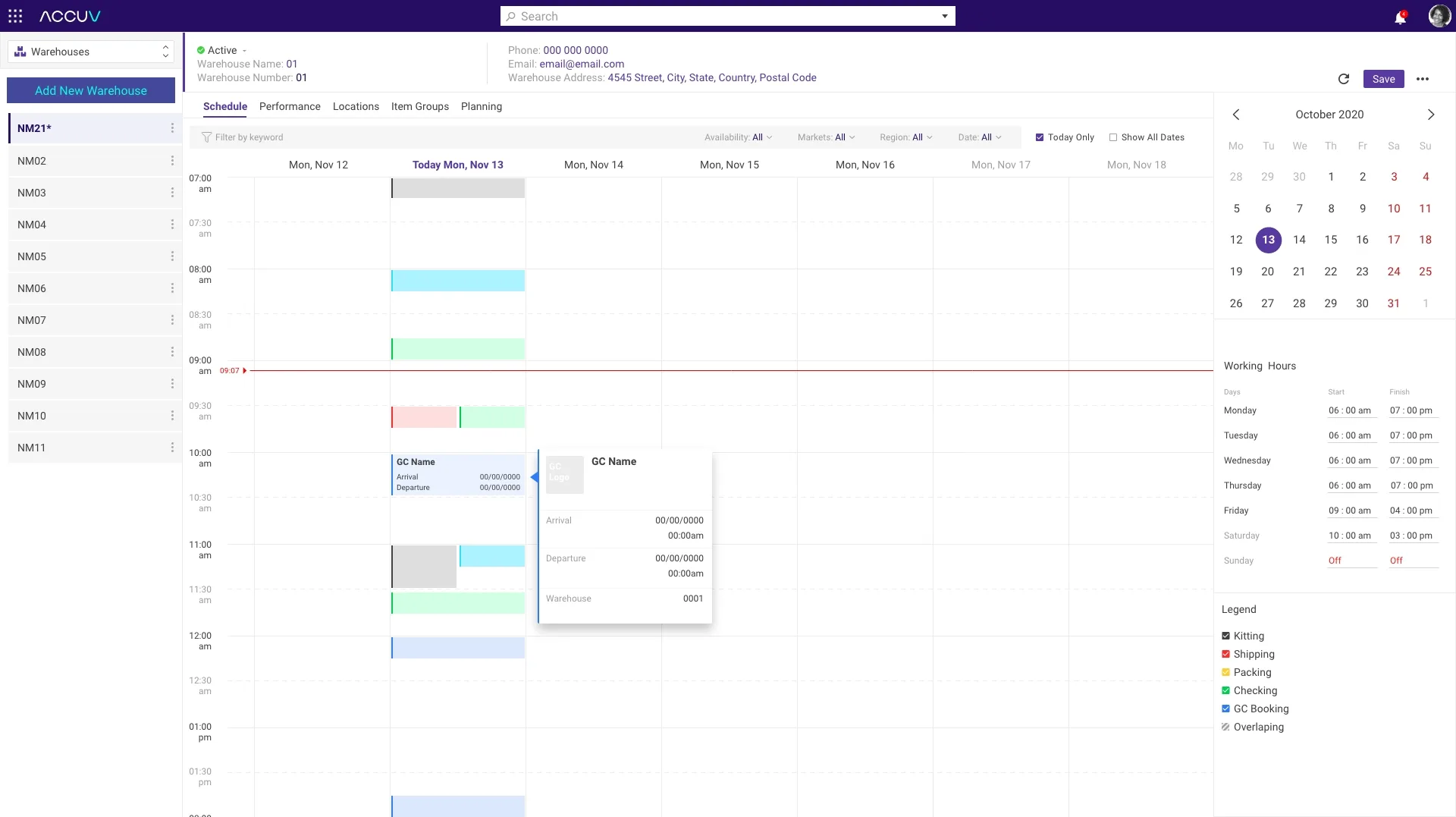
Task: Toggle the Shipping legend checkbox
Action: (1225, 654)
